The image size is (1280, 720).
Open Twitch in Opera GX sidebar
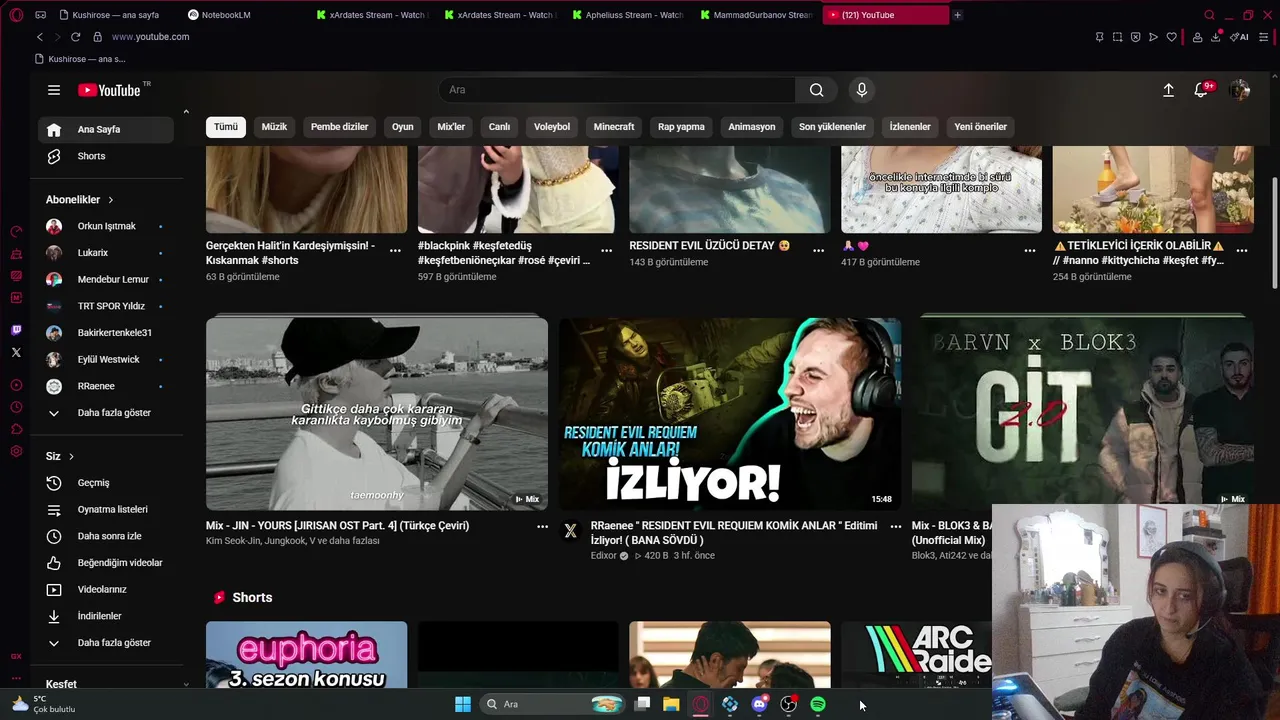click(16, 330)
